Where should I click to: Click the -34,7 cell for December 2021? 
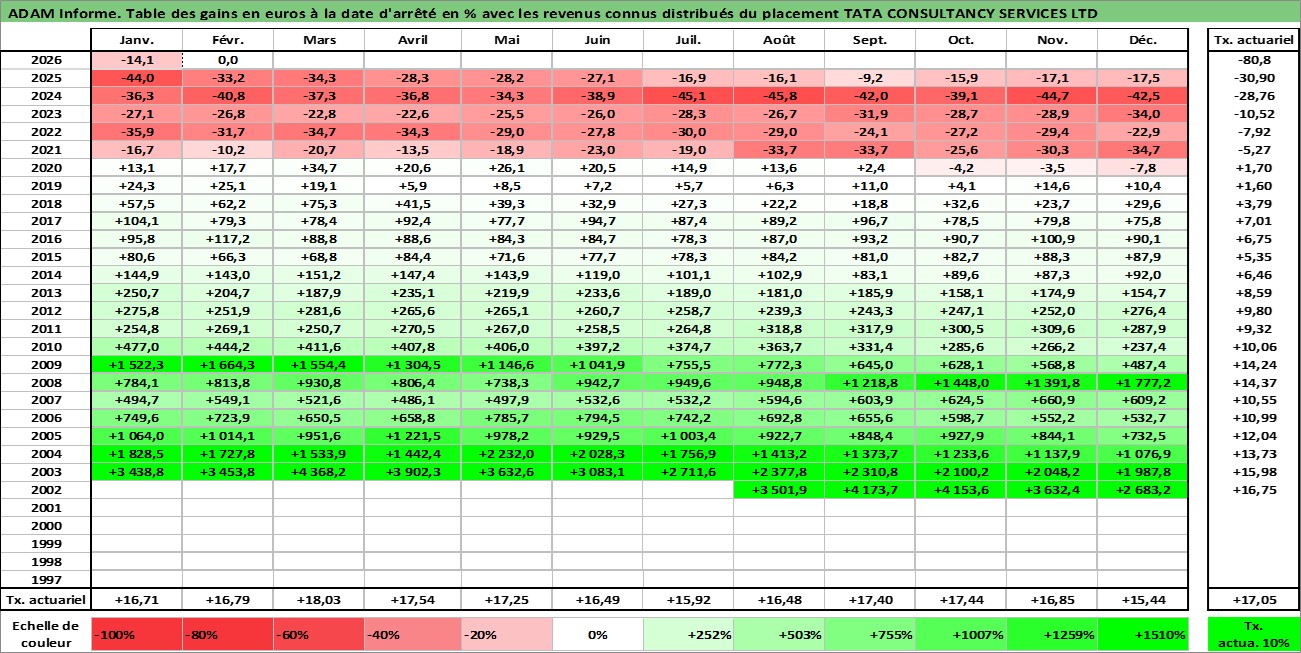click(x=1143, y=150)
